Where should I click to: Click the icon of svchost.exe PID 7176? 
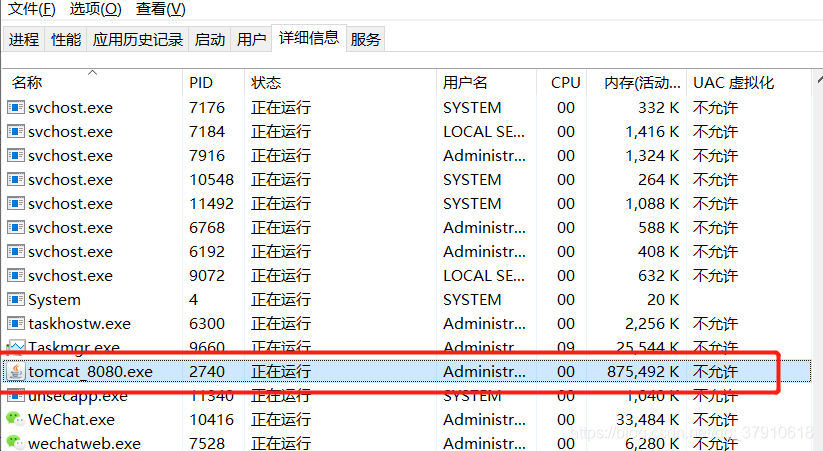[x=16, y=108]
